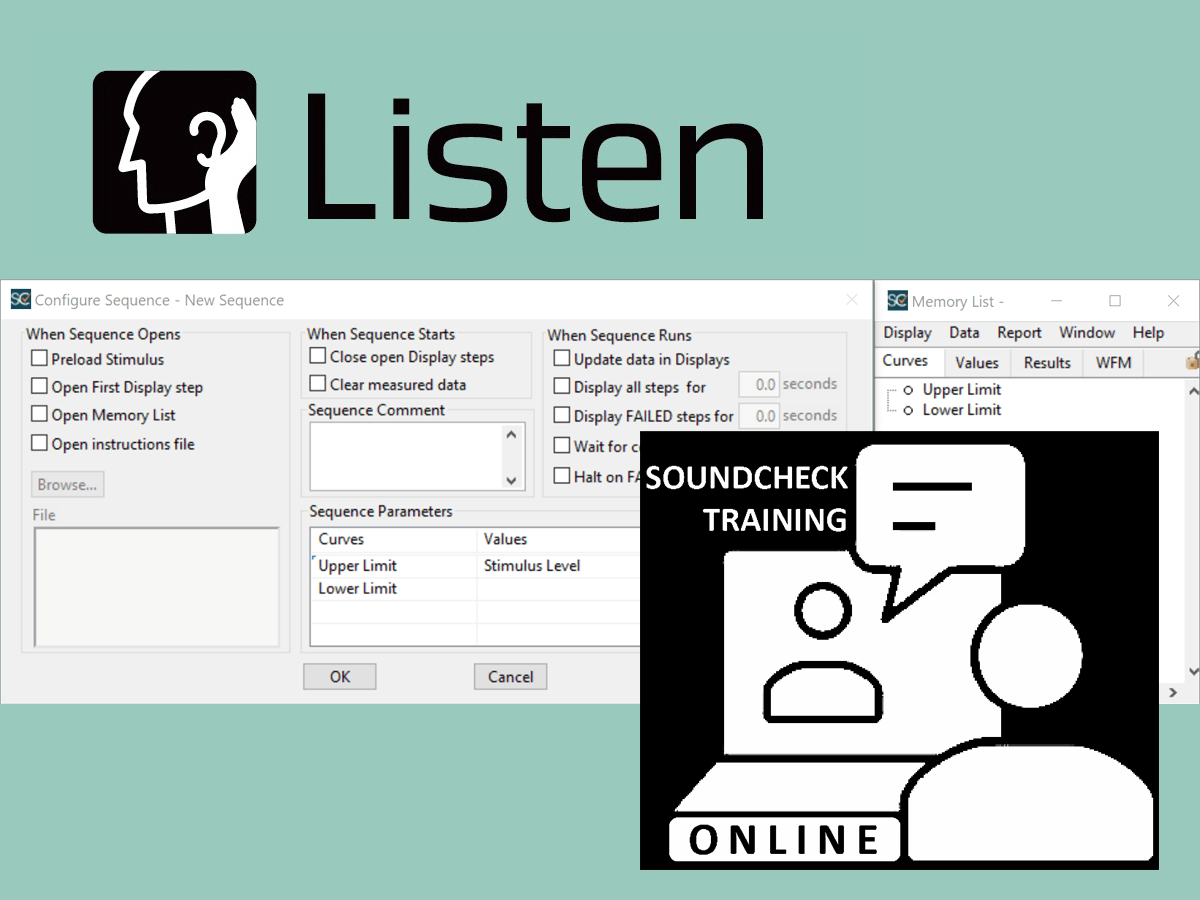
Task: Switch to the Results tab
Action: click(1046, 362)
